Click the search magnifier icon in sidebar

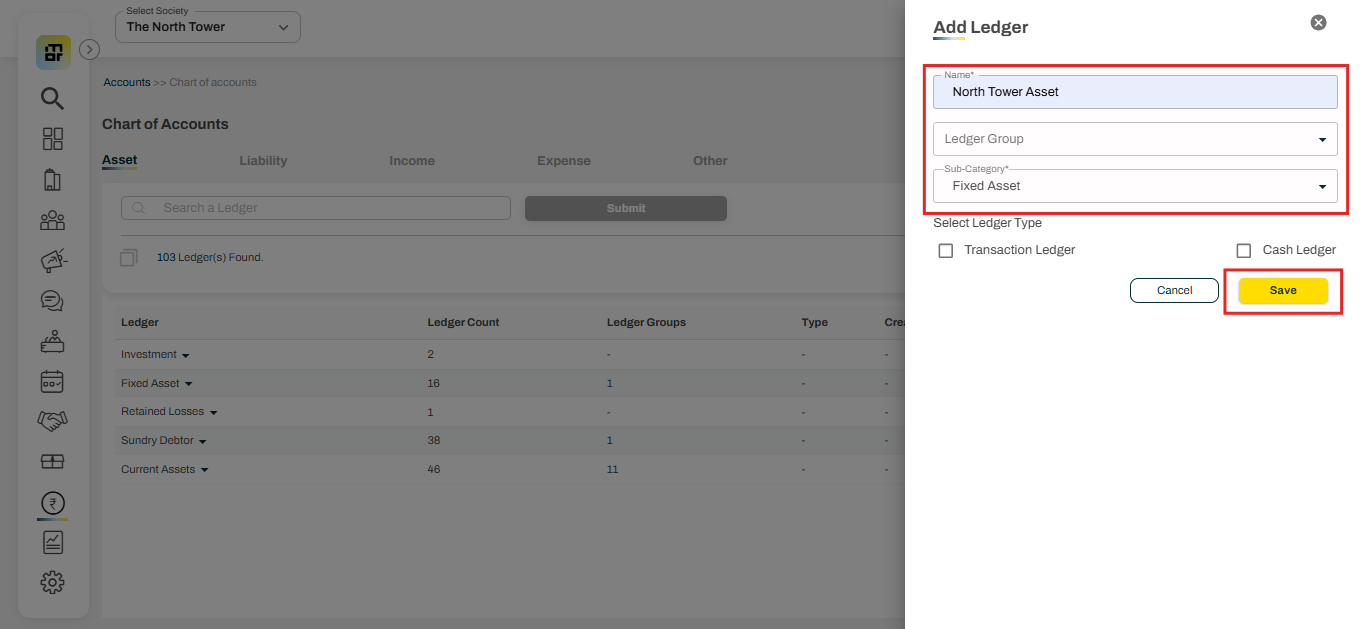(52, 98)
